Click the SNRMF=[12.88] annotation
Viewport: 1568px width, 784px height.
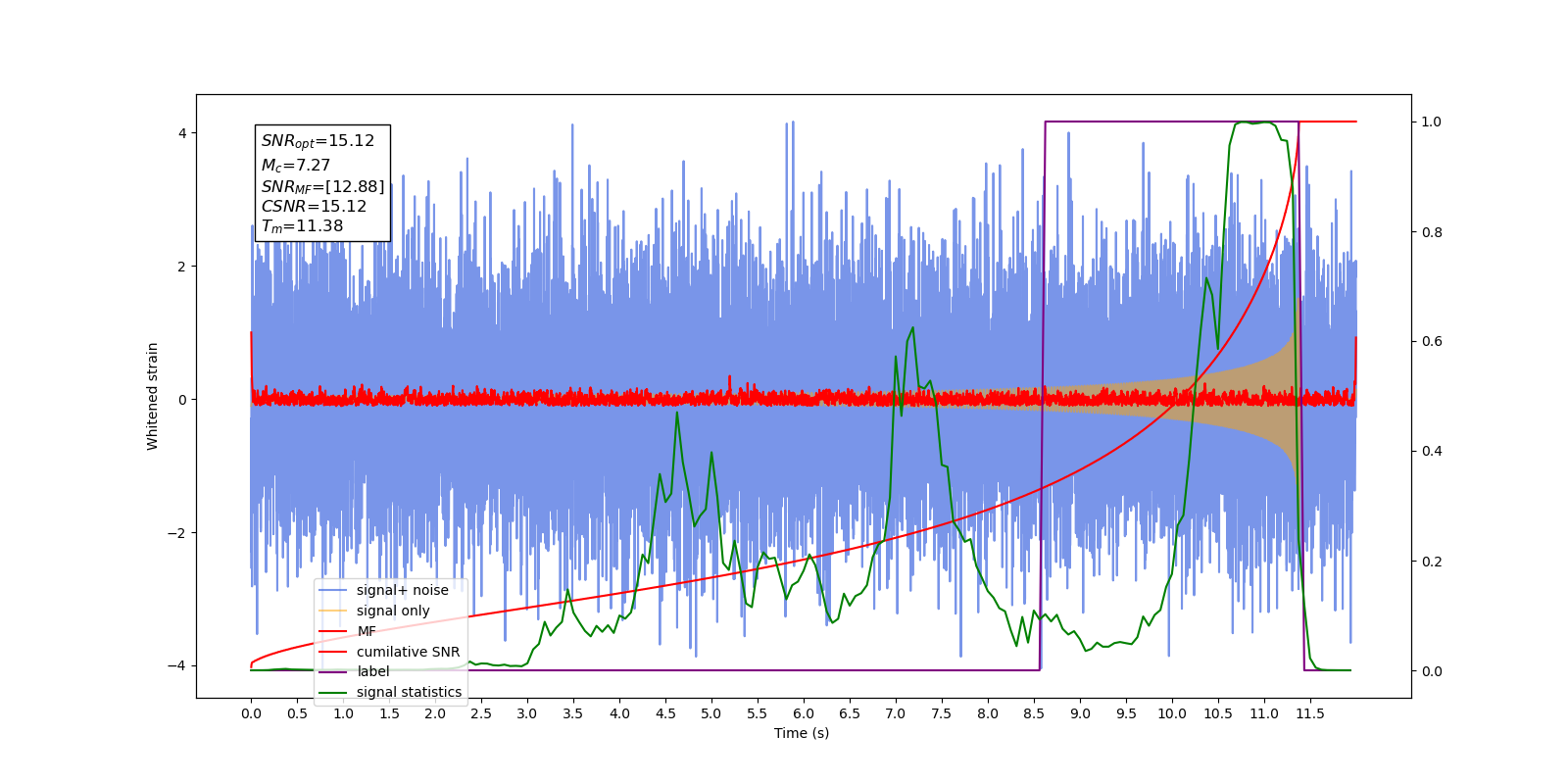point(322,186)
